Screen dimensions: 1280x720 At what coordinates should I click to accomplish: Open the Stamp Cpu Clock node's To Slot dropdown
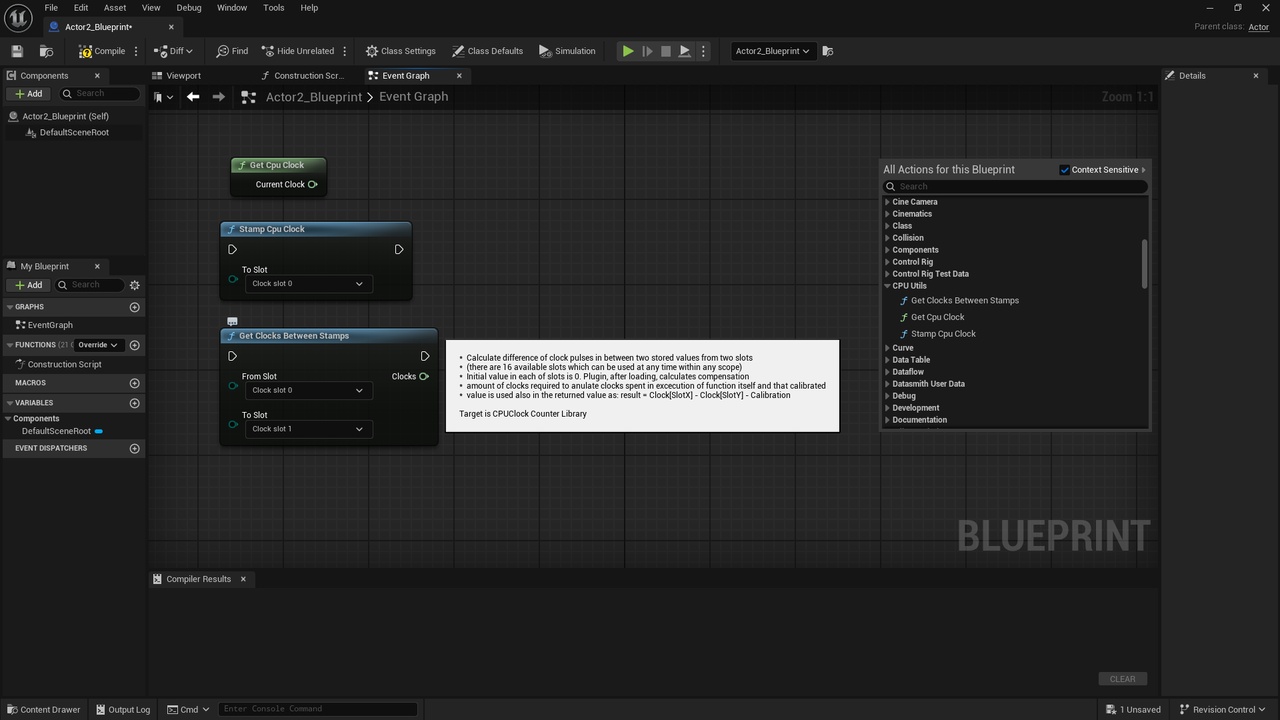[308, 284]
